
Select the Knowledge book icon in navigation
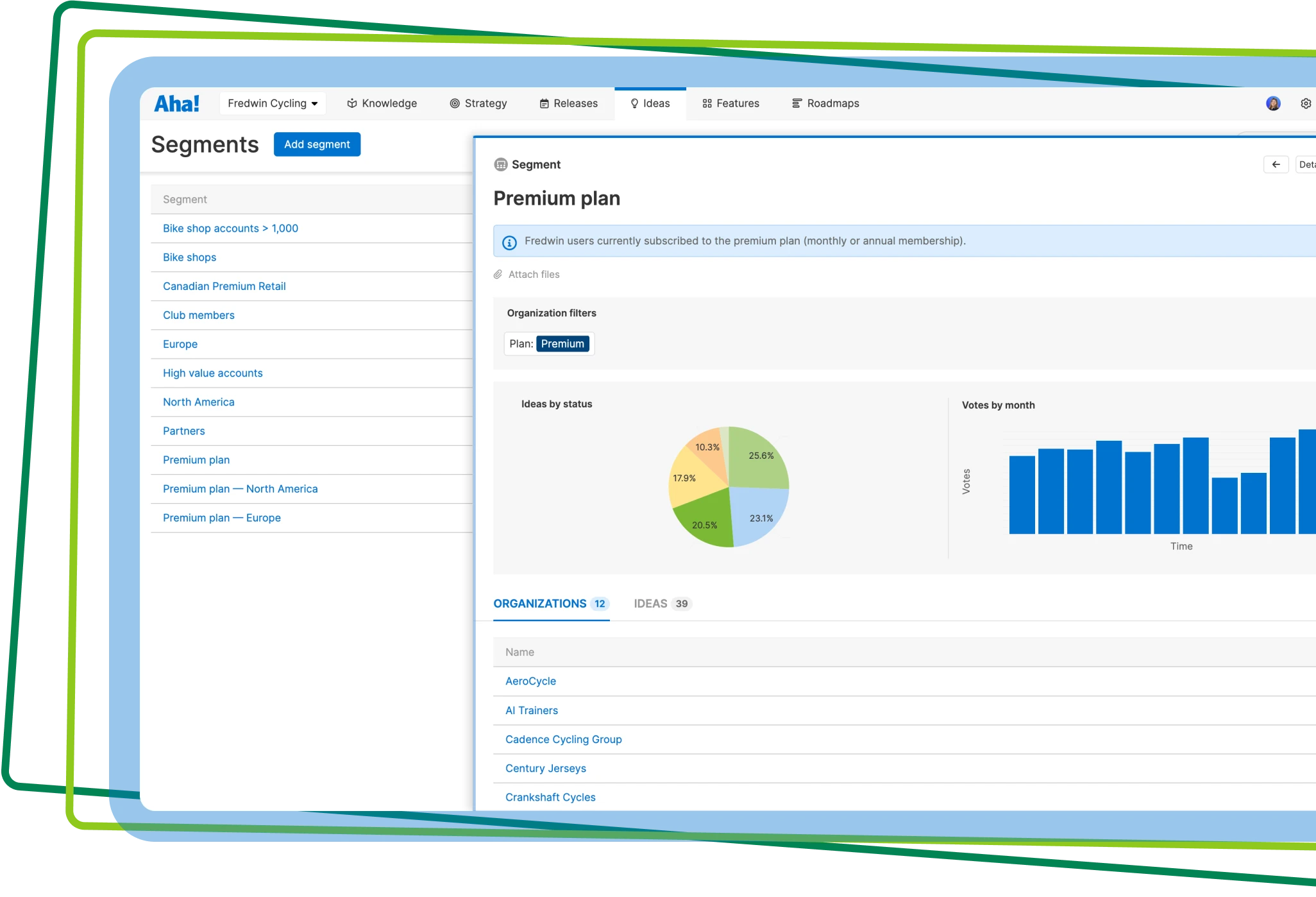click(352, 103)
